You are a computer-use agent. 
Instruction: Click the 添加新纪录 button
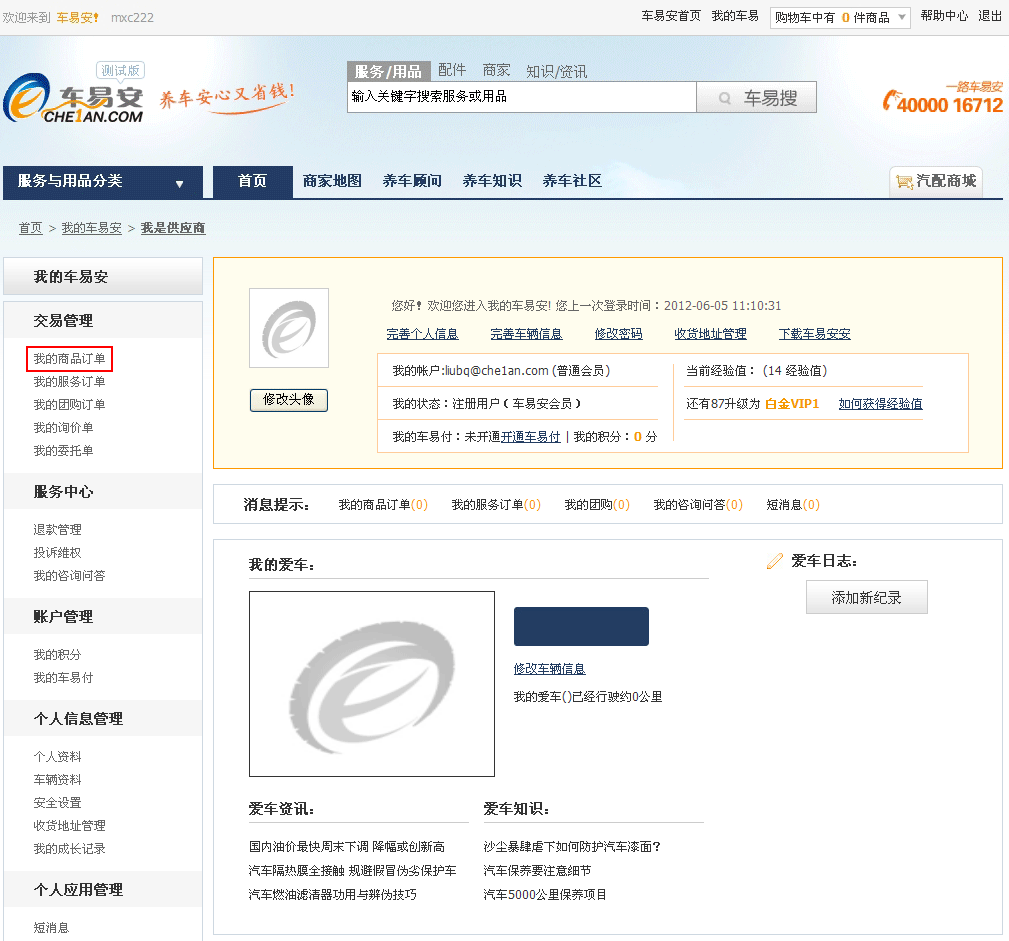[x=867, y=597]
